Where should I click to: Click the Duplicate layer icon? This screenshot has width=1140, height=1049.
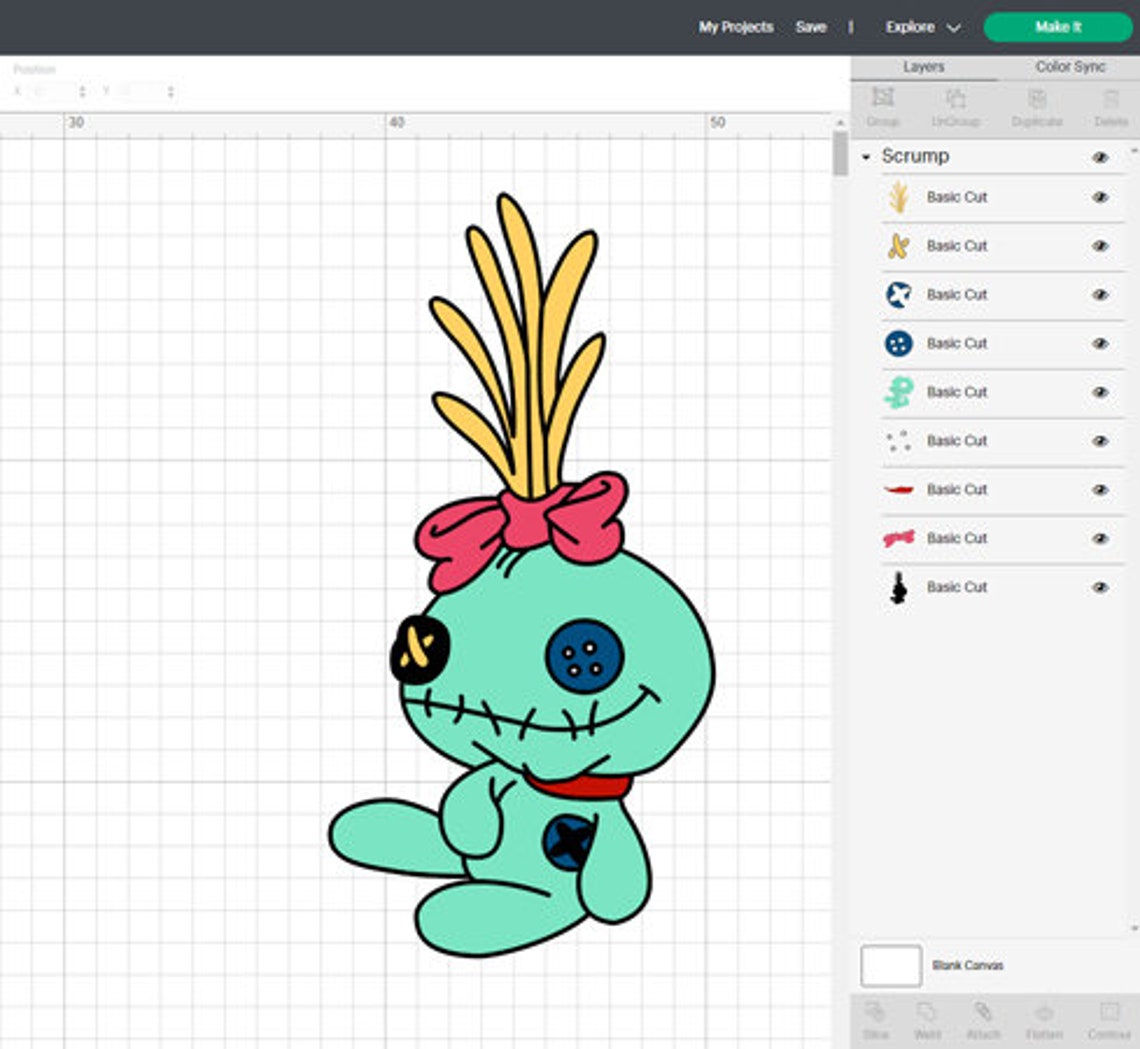pyautogui.click(x=1037, y=97)
